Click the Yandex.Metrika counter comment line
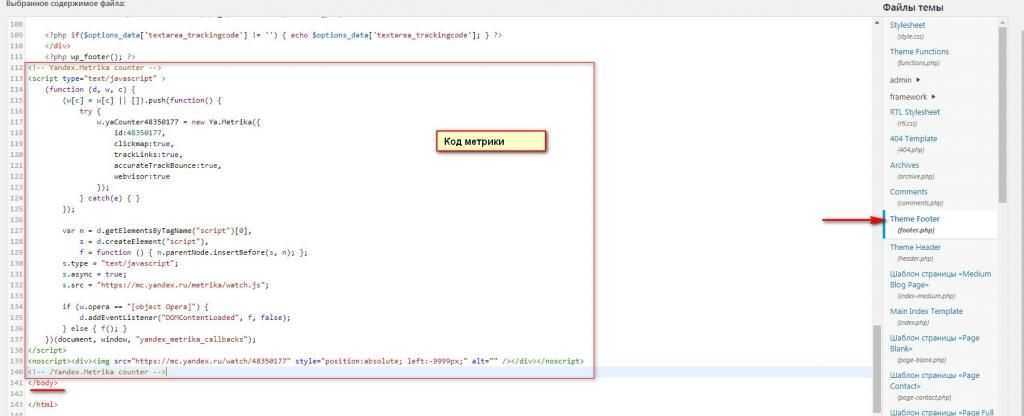The width and height of the screenshot is (1024, 416). pyautogui.click(x=85, y=67)
